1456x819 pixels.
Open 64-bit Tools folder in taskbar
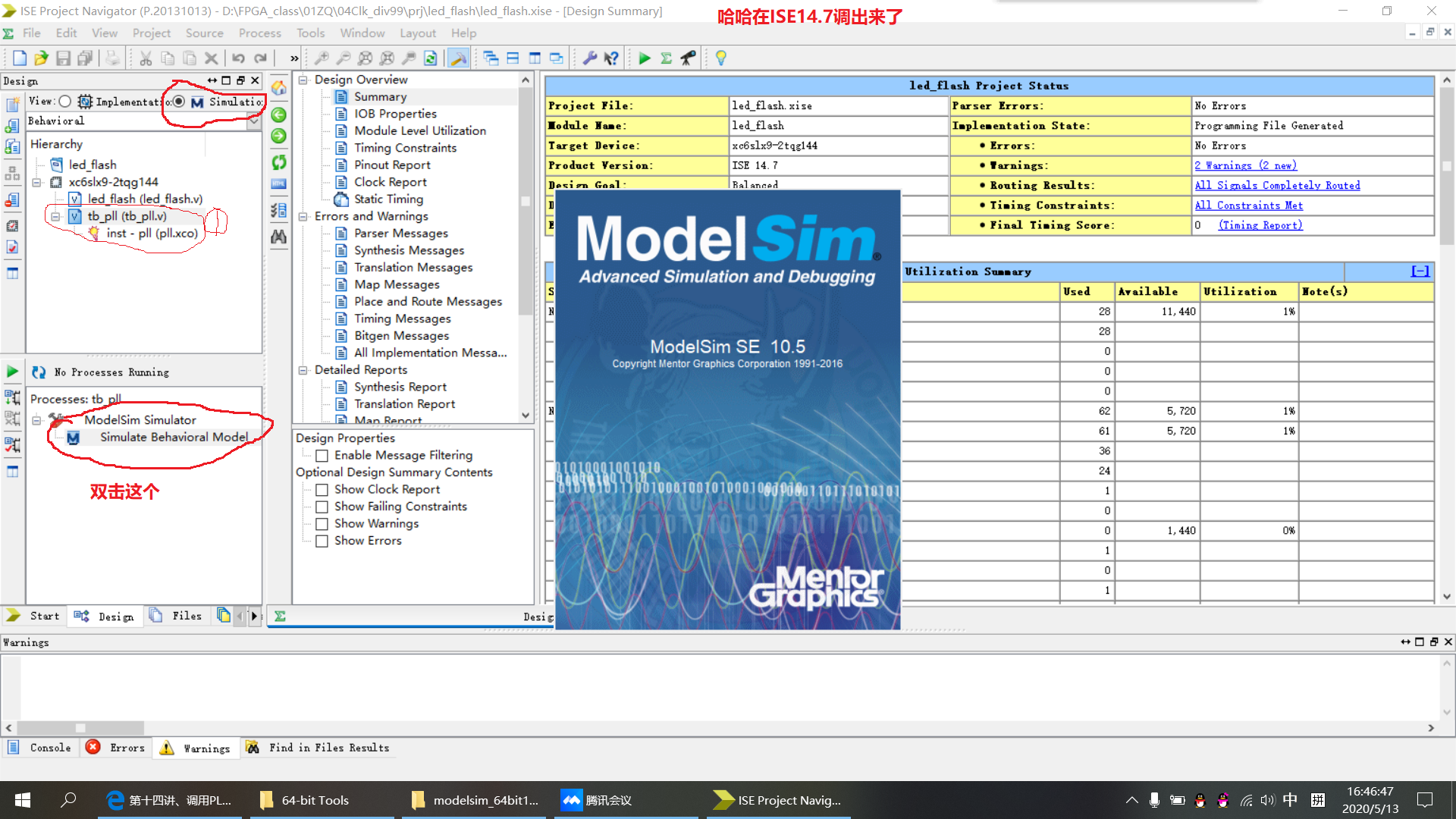point(322,800)
